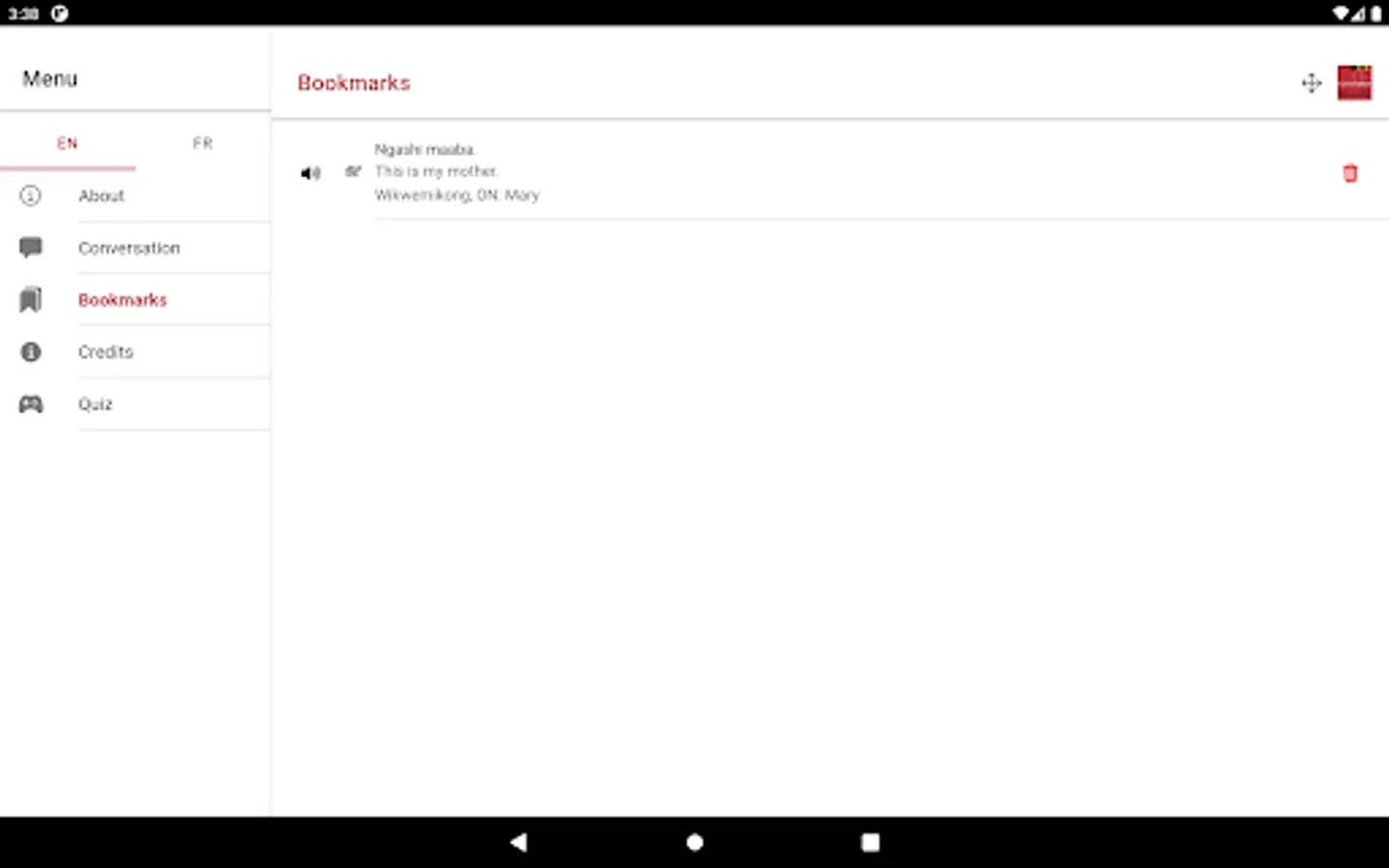Screen dimensions: 1389x868
Task: Tap the Bookmarks page title
Action: coord(354,83)
